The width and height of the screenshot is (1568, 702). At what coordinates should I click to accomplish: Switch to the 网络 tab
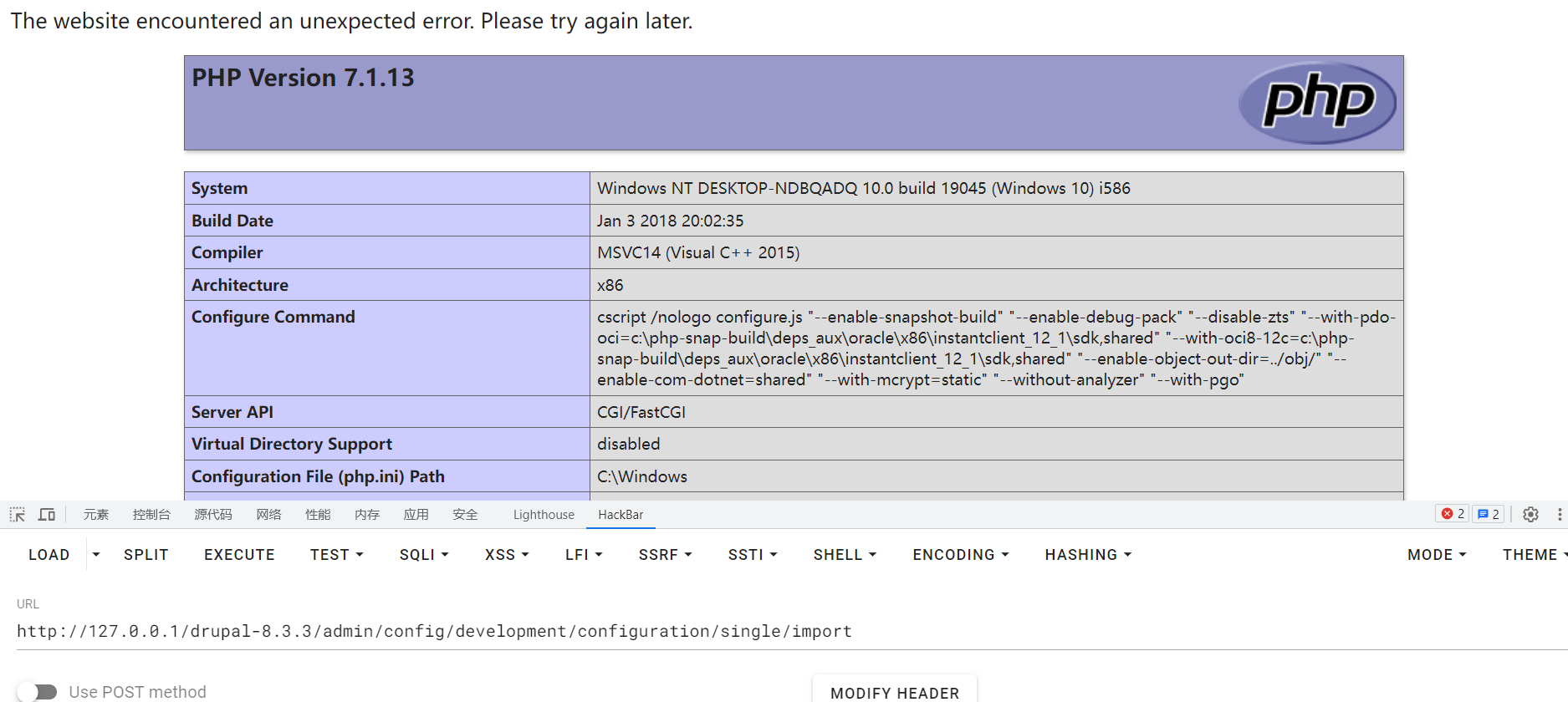click(268, 515)
